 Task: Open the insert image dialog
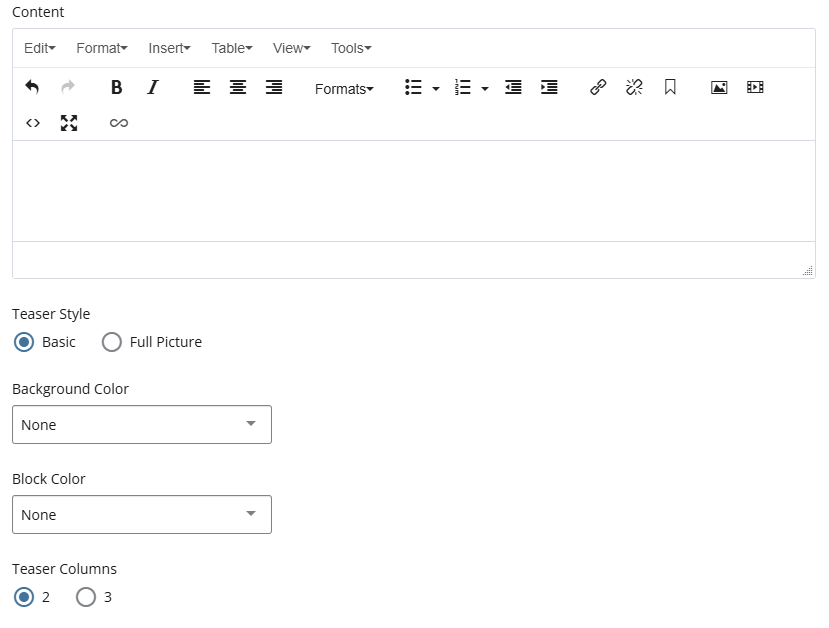719,88
